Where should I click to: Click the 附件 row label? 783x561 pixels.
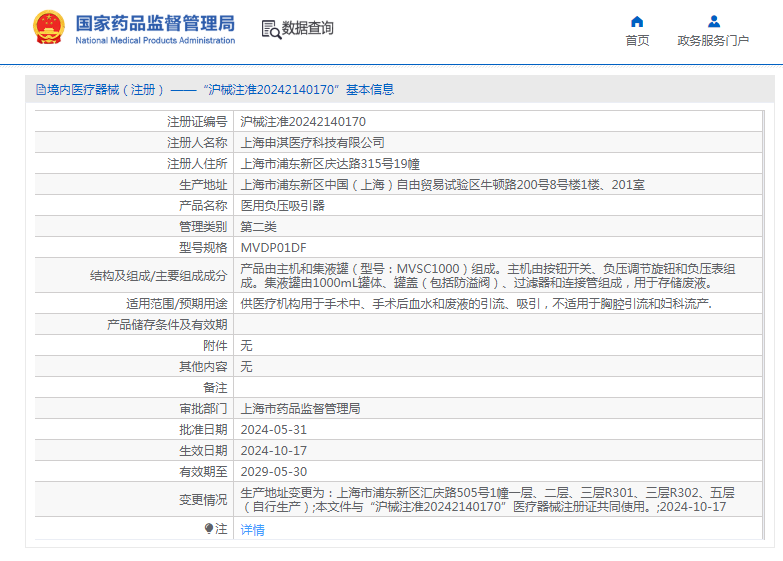pyautogui.click(x=215, y=346)
